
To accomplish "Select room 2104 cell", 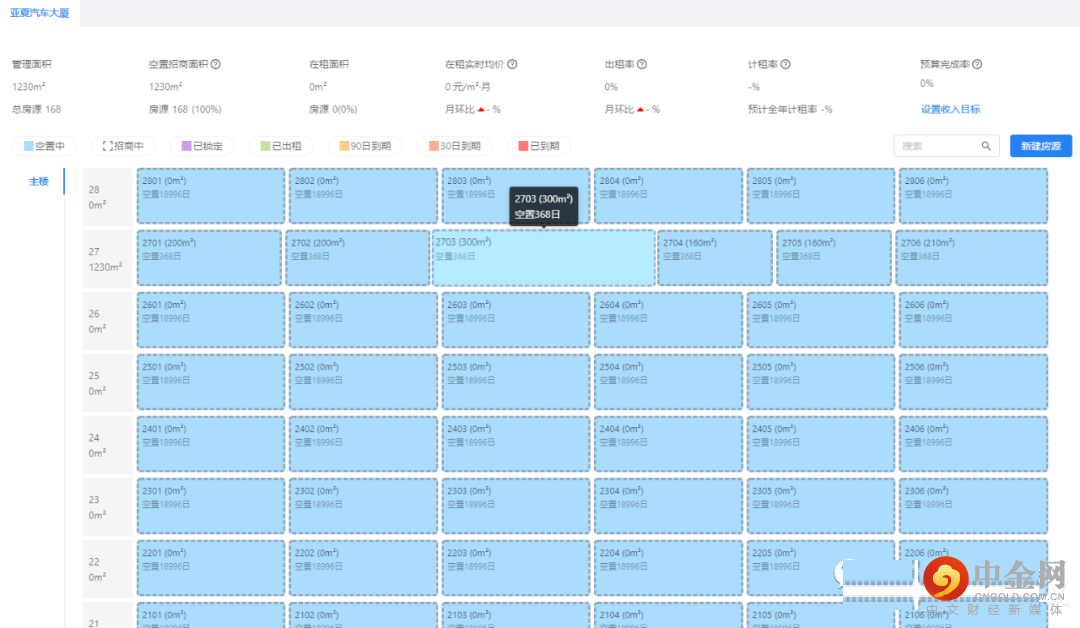I will click(x=668, y=616).
